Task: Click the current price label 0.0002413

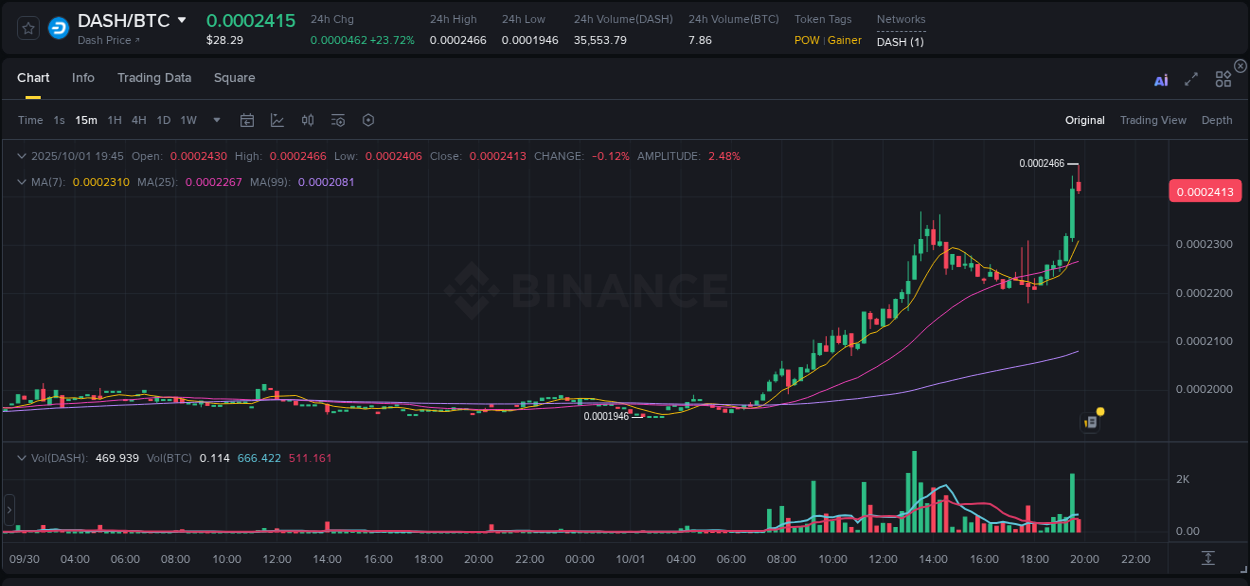Action: pos(1204,191)
